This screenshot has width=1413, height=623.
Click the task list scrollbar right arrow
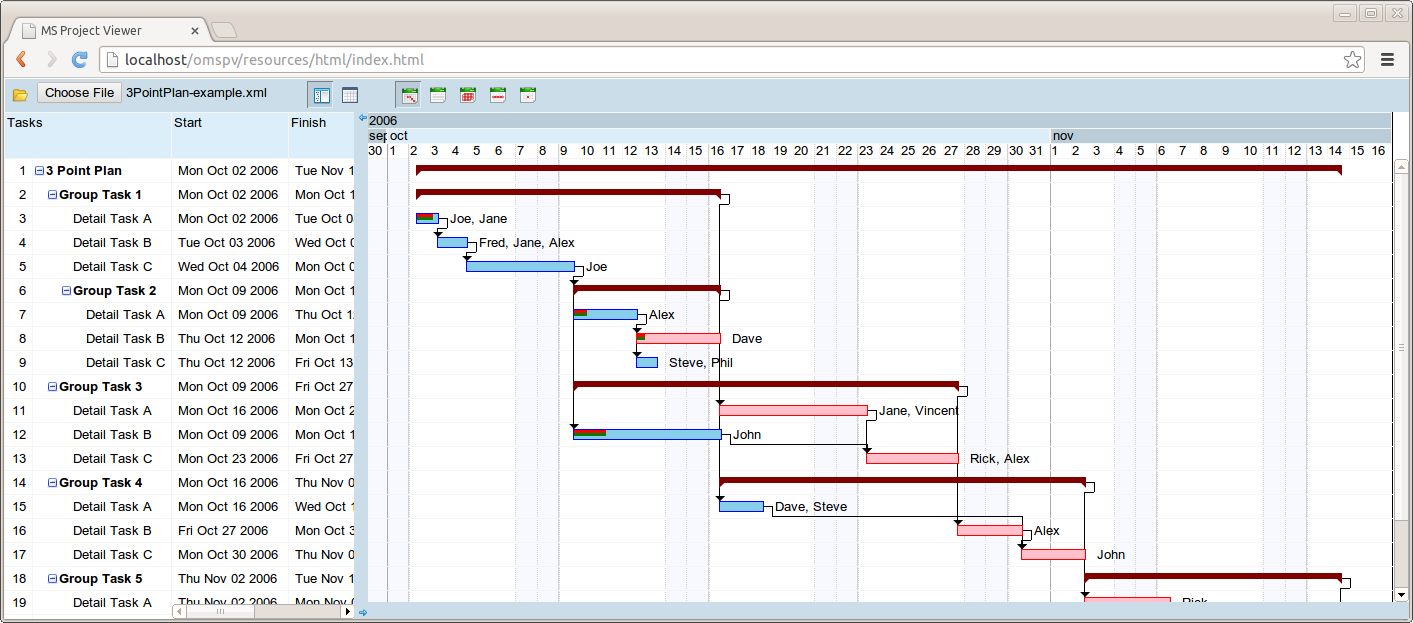pos(347,611)
